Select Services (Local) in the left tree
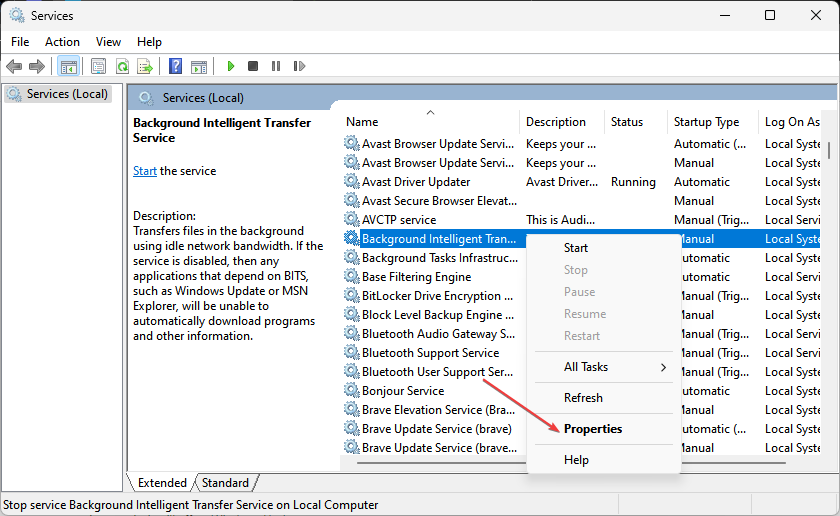Viewport: 840px width, 516px height. tap(58, 94)
